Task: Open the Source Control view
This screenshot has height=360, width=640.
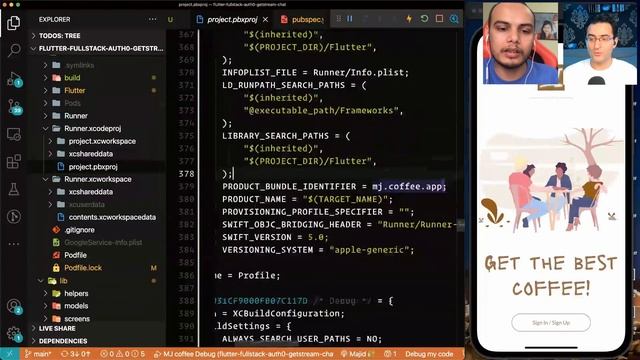Action: pyautogui.click(x=15, y=106)
